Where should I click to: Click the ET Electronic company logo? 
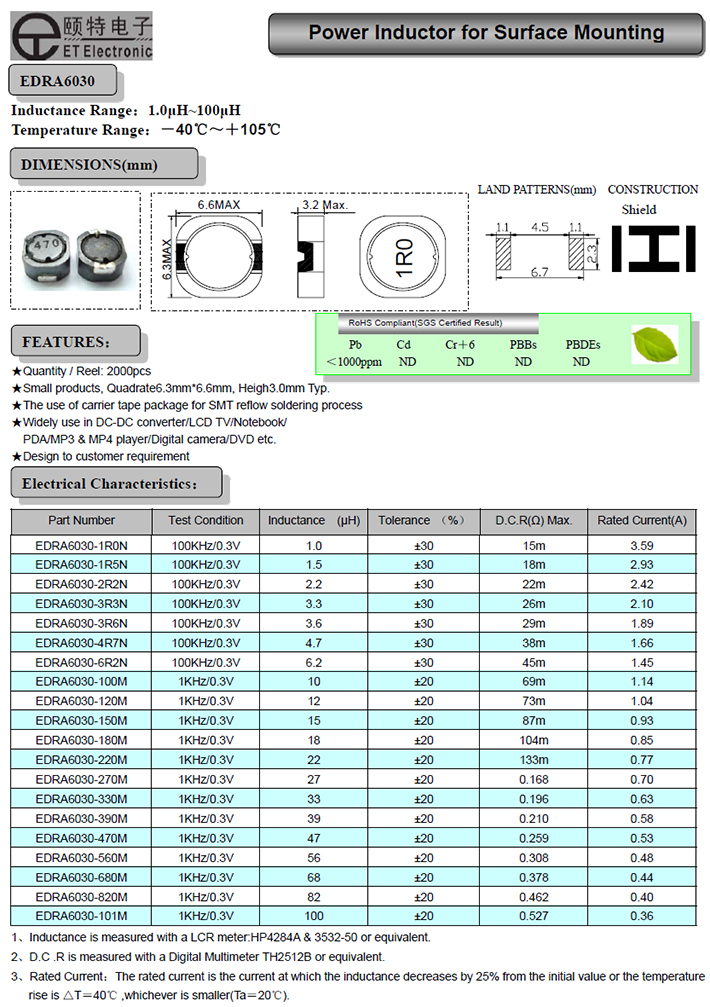[81, 36]
